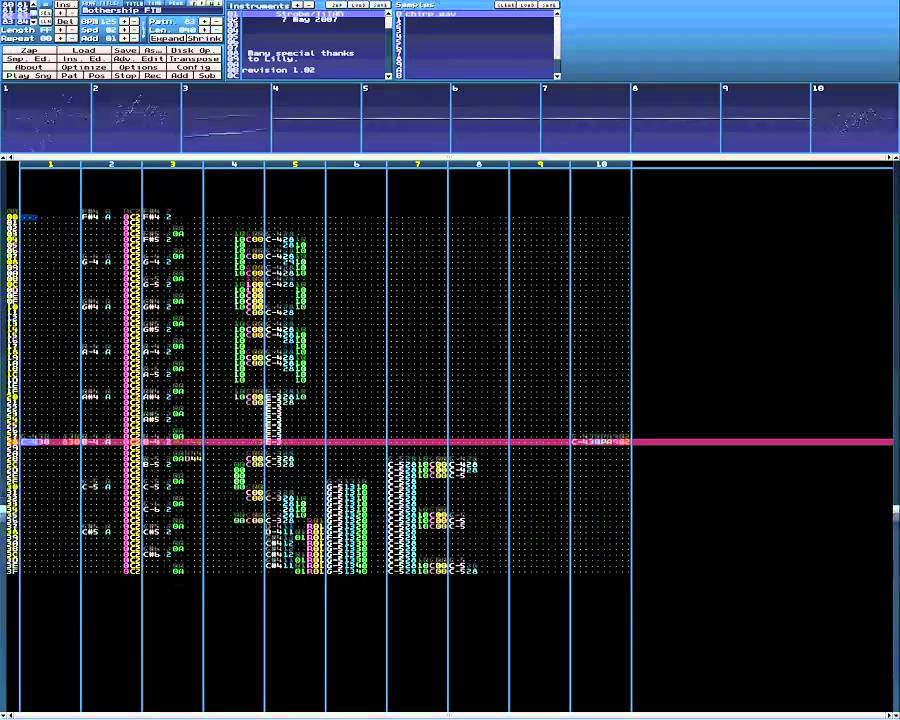
Task: Click scope thumbnail for channel 10
Action: [855, 118]
